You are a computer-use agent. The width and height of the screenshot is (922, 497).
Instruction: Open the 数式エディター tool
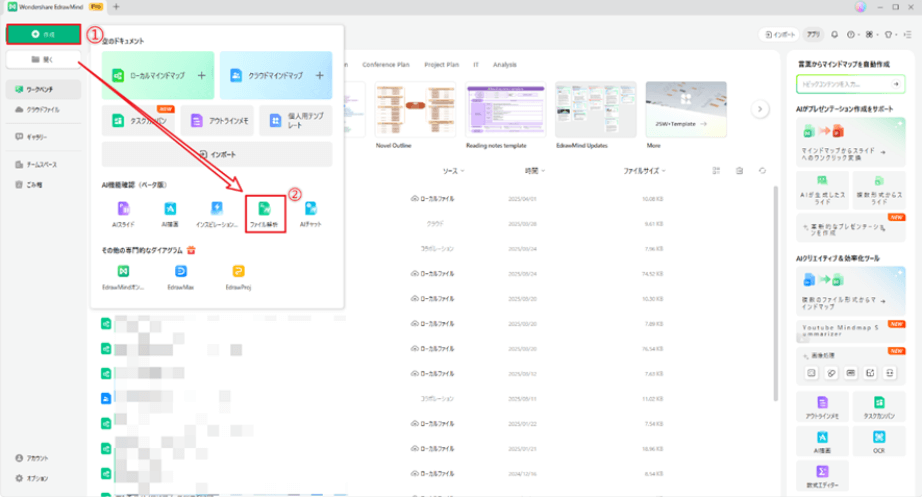[x=822, y=475]
